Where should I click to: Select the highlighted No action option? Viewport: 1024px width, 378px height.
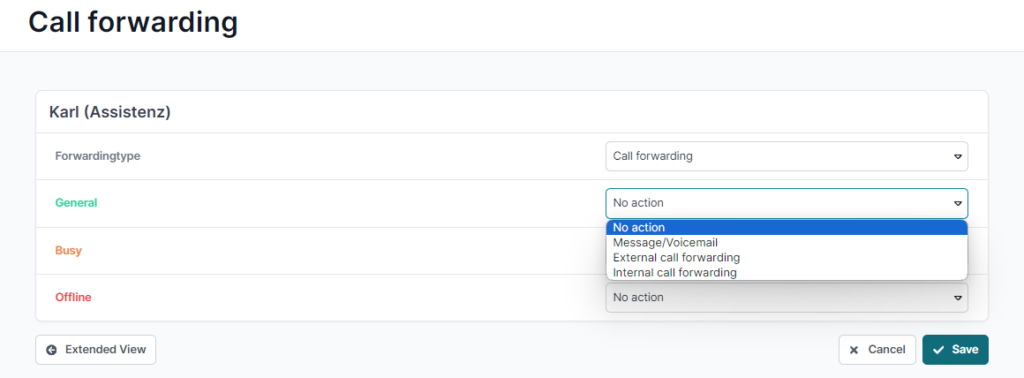[x=787, y=228]
